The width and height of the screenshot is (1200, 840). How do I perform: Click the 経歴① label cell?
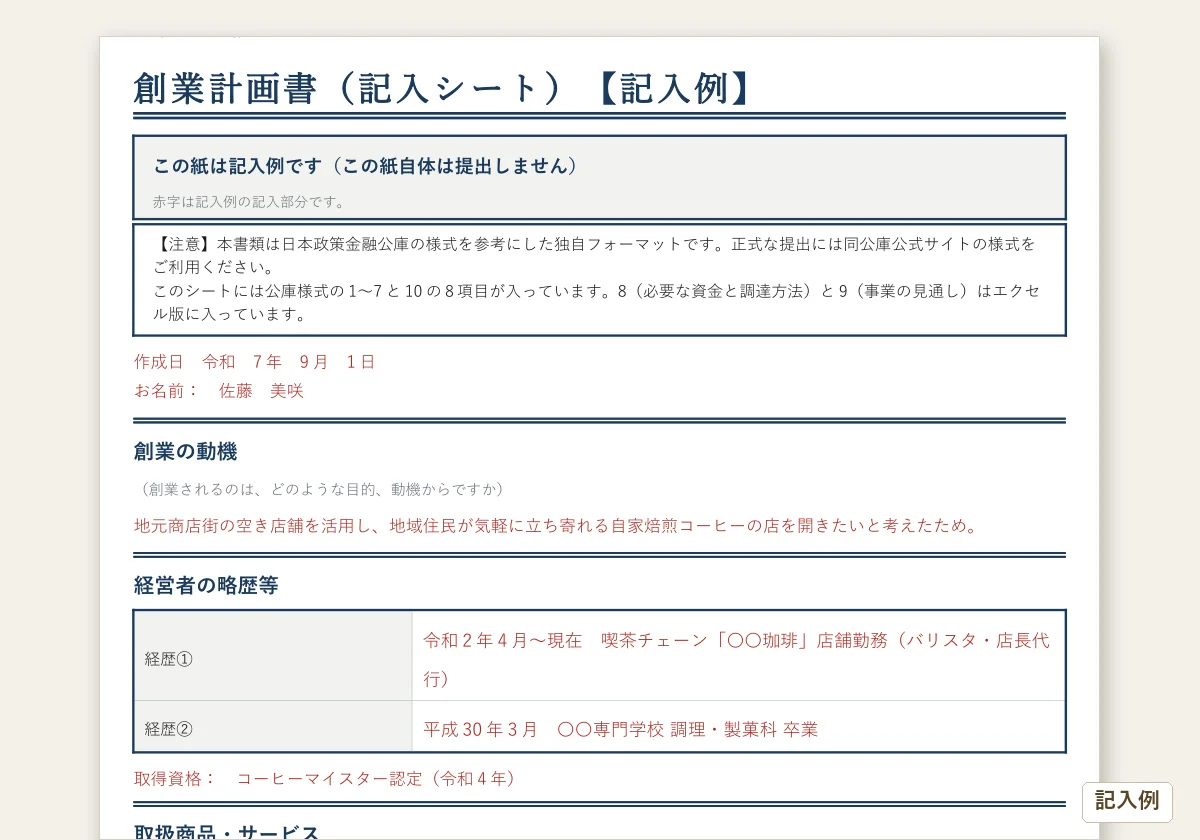(x=273, y=656)
